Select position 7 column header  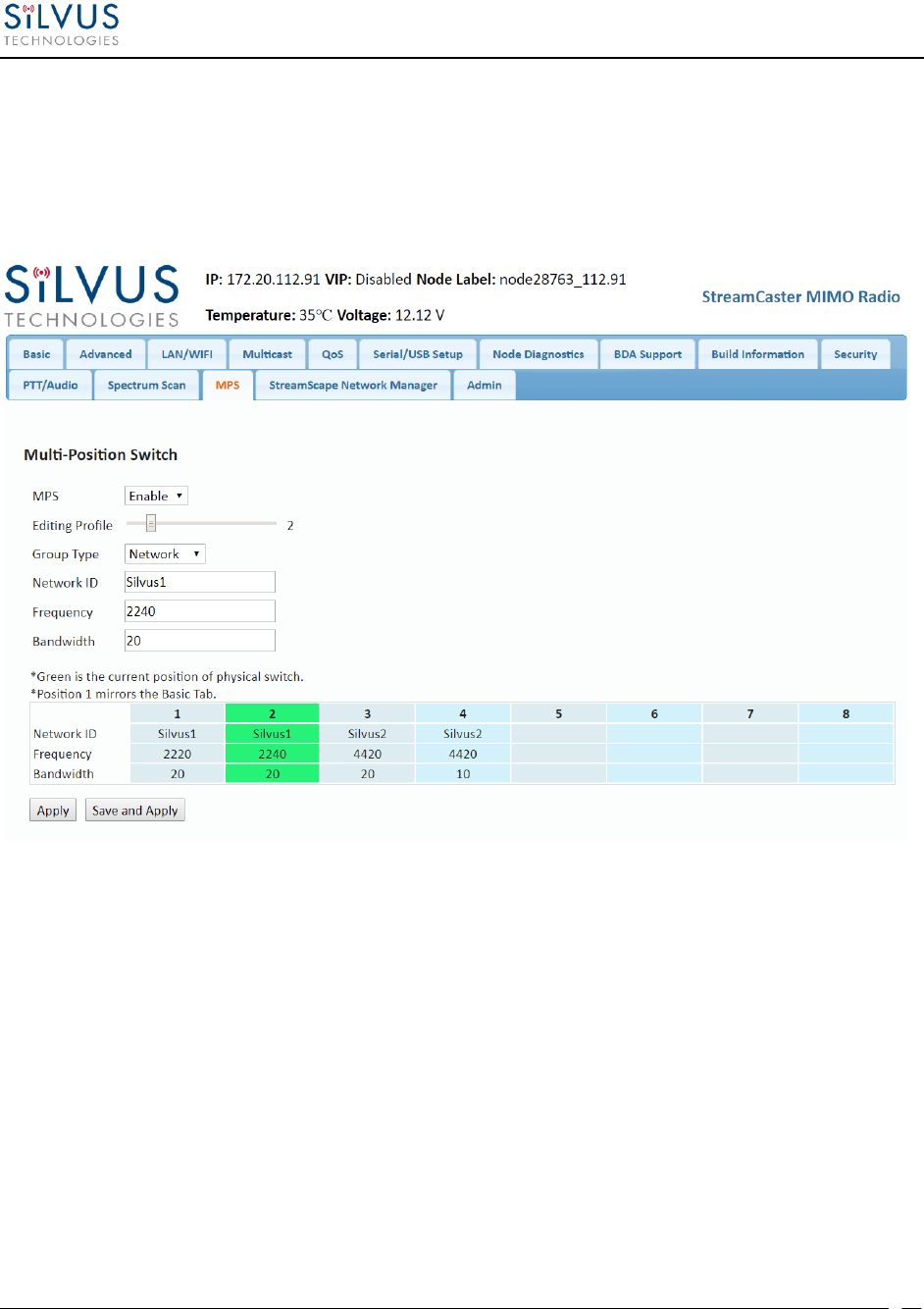click(750, 713)
